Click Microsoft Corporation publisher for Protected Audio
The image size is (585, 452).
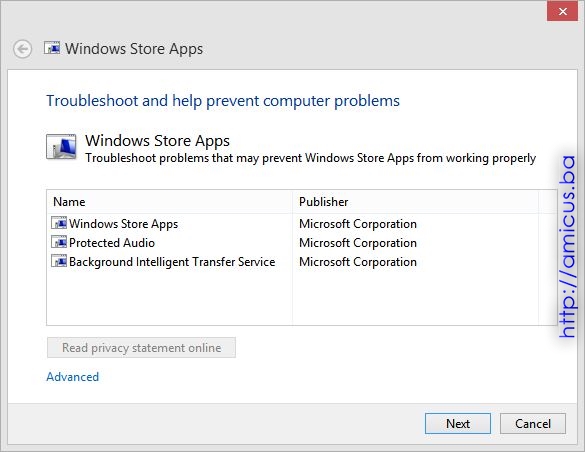coord(358,243)
